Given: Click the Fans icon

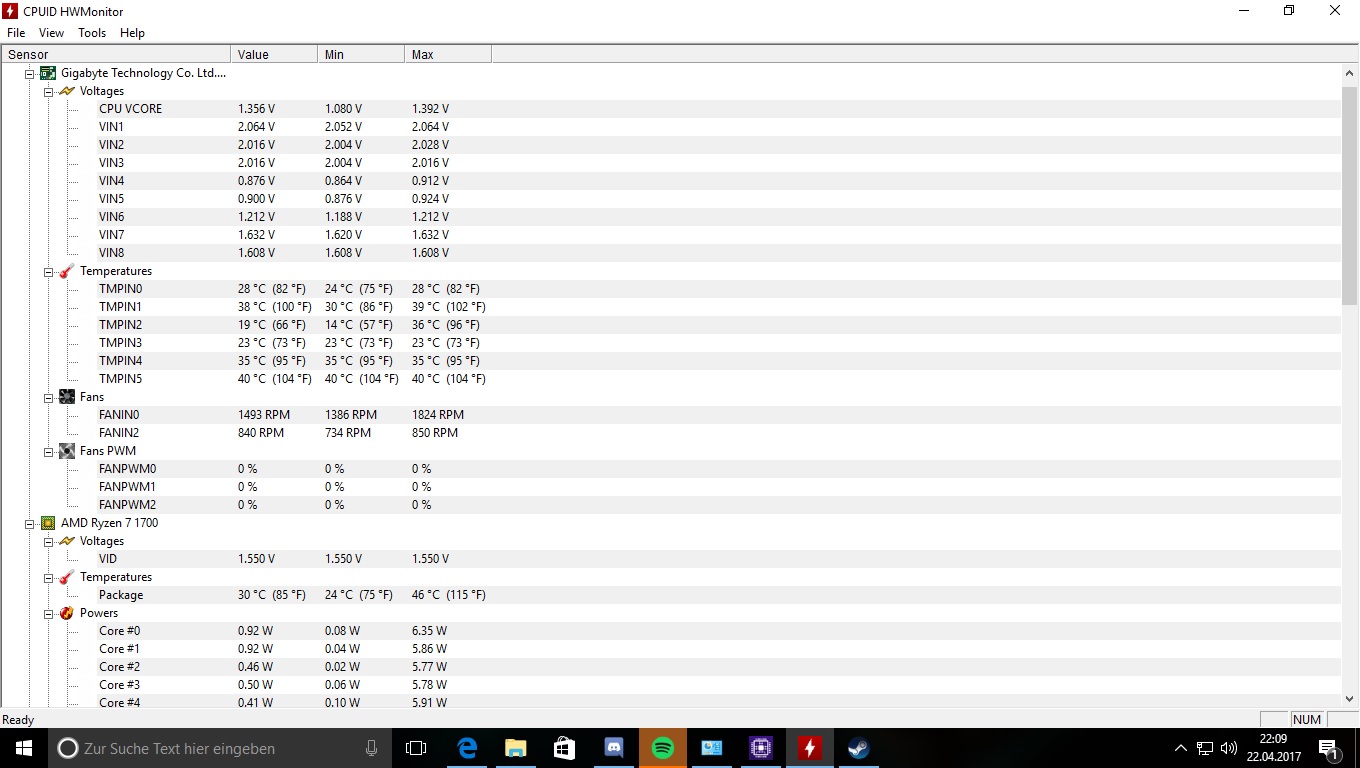Looking at the screenshot, I should [x=67, y=397].
